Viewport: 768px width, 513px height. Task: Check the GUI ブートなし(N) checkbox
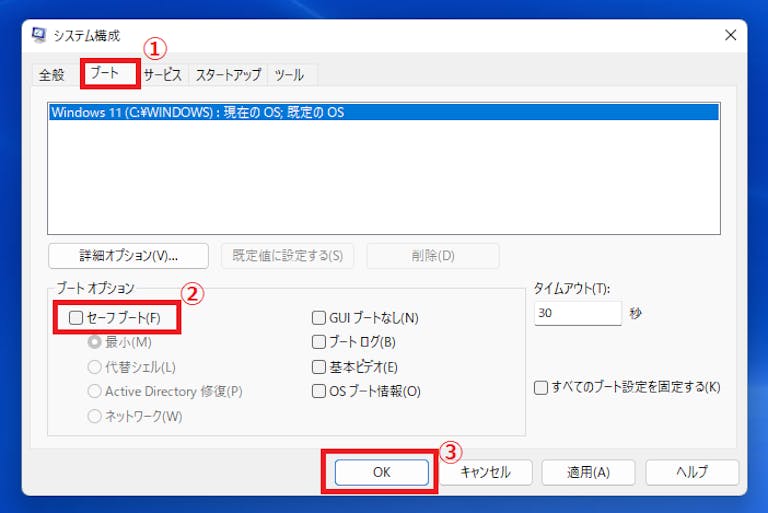tap(319, 318)
